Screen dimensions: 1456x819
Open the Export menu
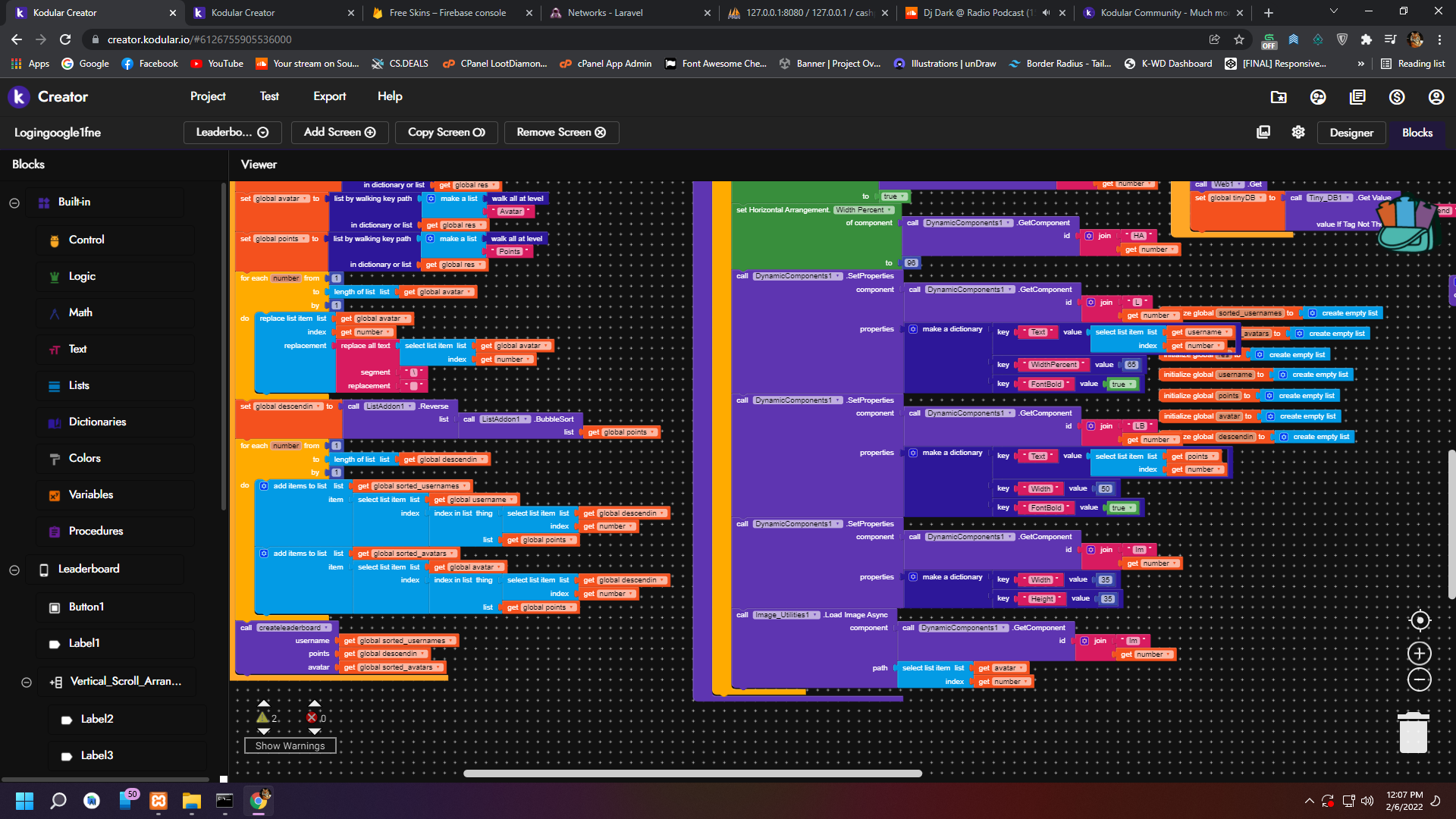329,96
